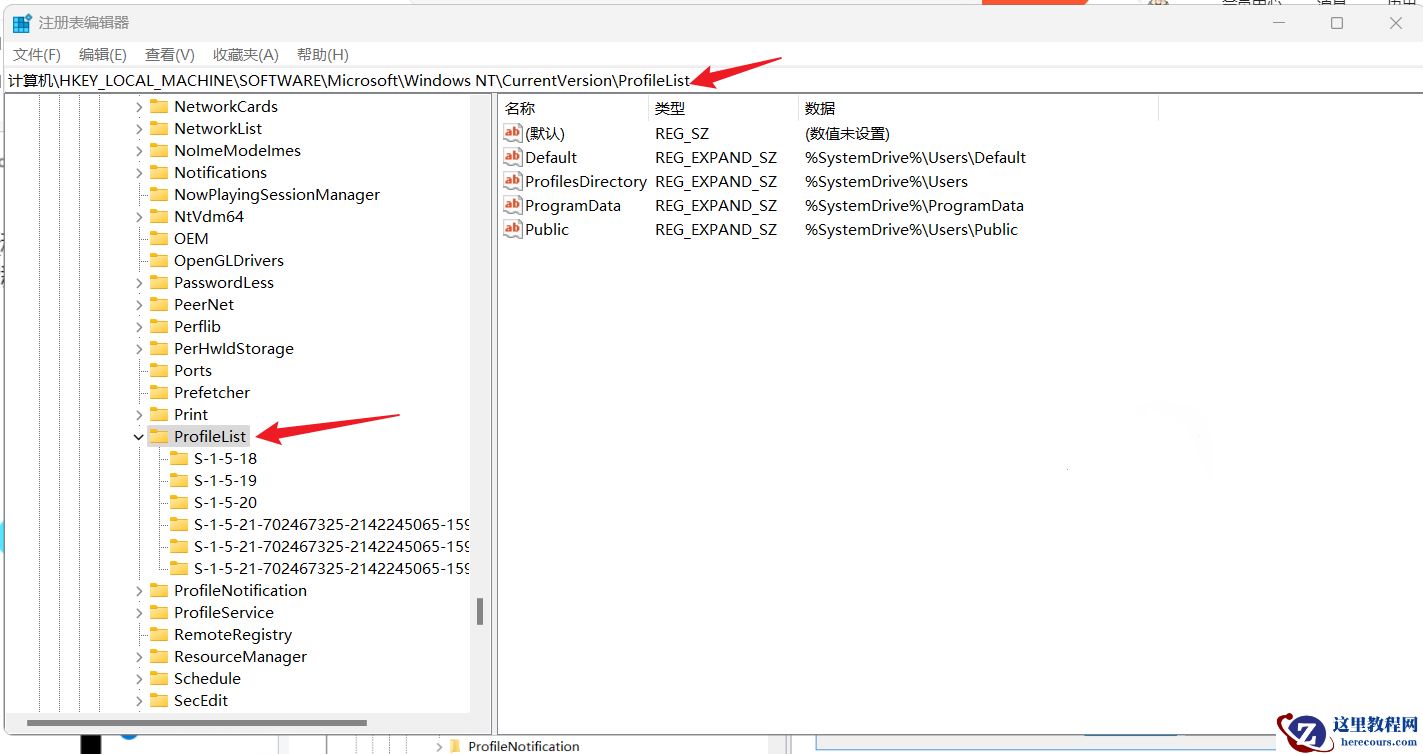This screenshot has height=754, width=1423.
Task: Expand the ResourceManager key arrow
Action: point(138,656)
